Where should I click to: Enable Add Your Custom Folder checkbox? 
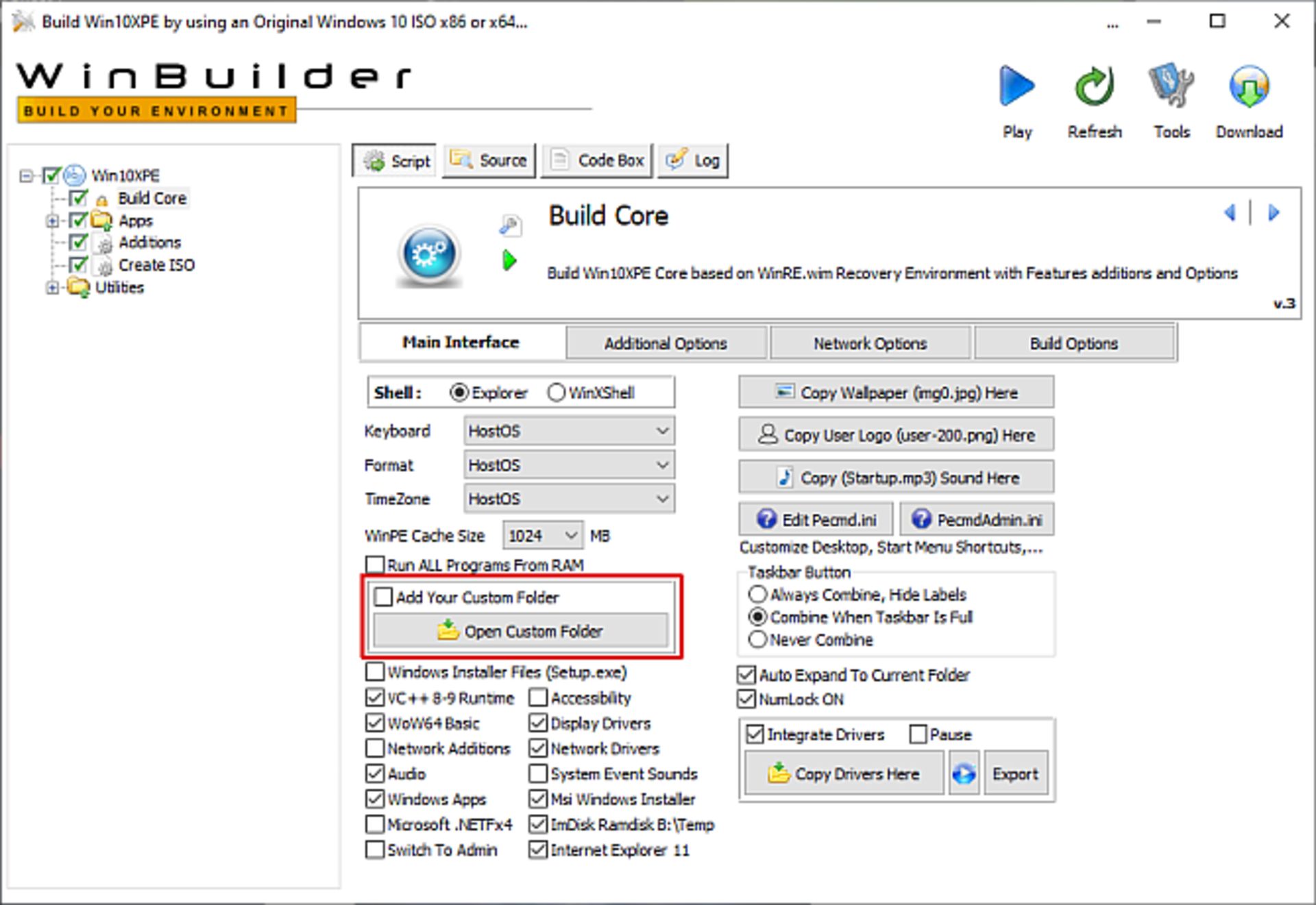(384, 597)
